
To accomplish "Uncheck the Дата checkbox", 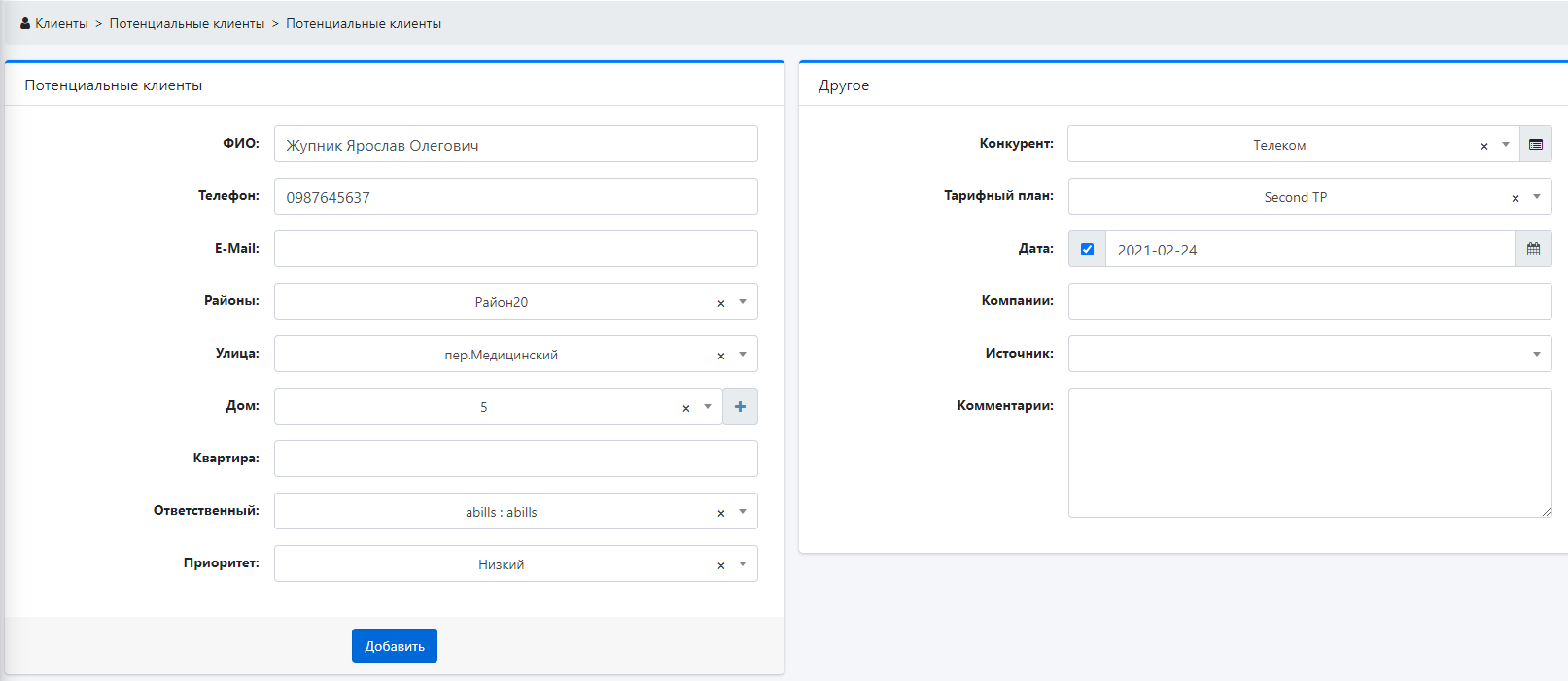I will click(1087, 249).
